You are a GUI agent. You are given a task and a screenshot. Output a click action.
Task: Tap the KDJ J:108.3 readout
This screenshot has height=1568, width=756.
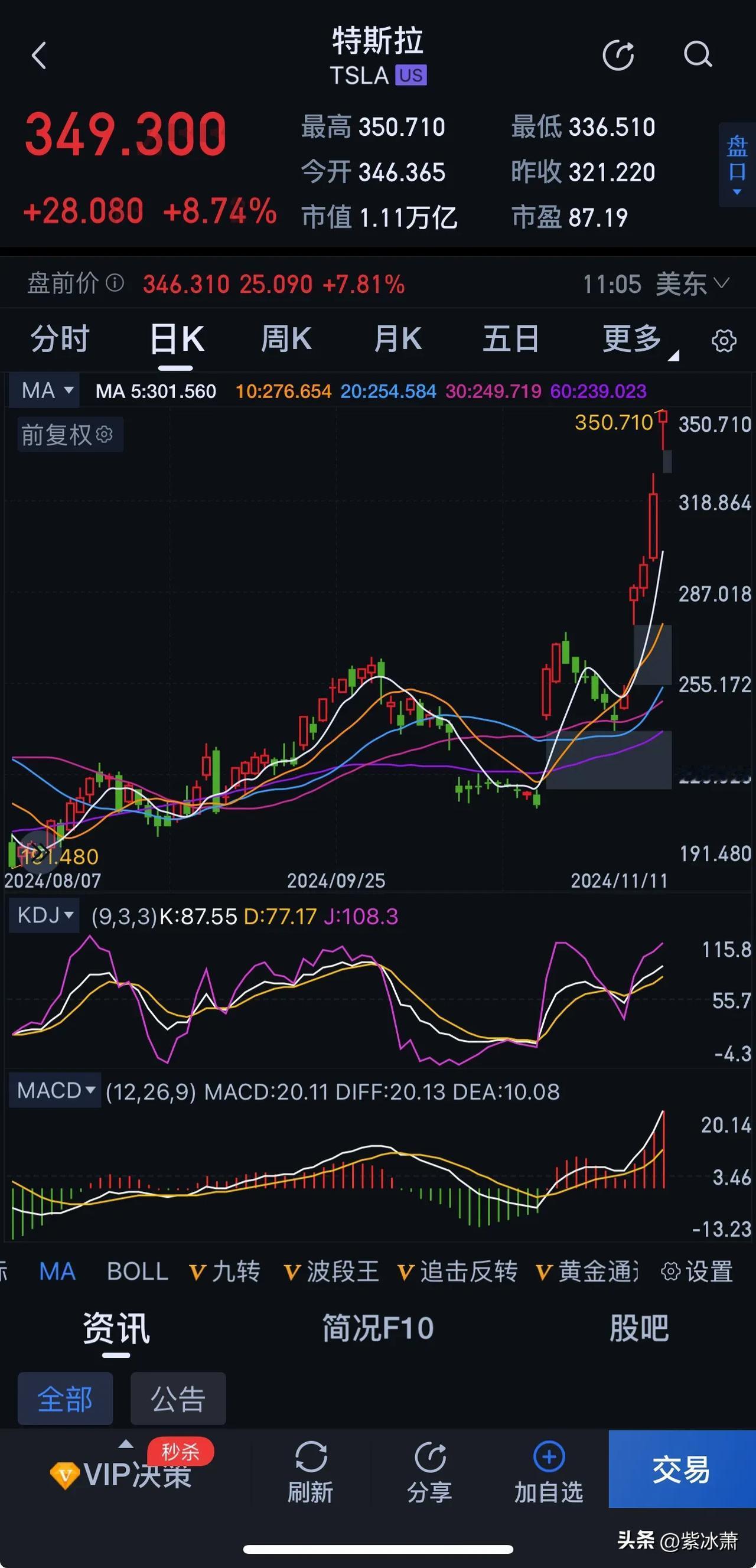[361, 916]
